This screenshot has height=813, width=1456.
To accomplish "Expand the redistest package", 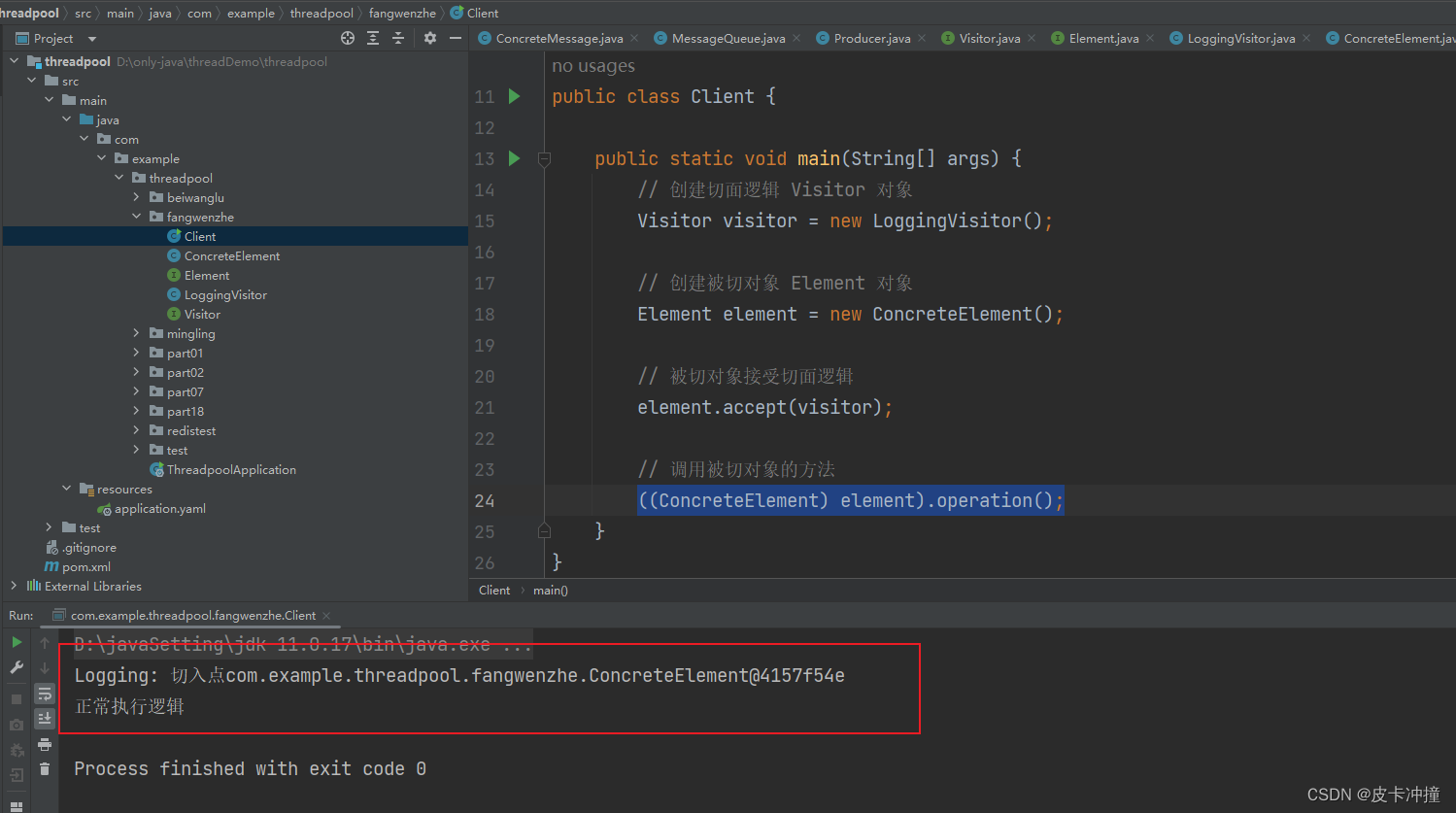I will coord(137,430).
